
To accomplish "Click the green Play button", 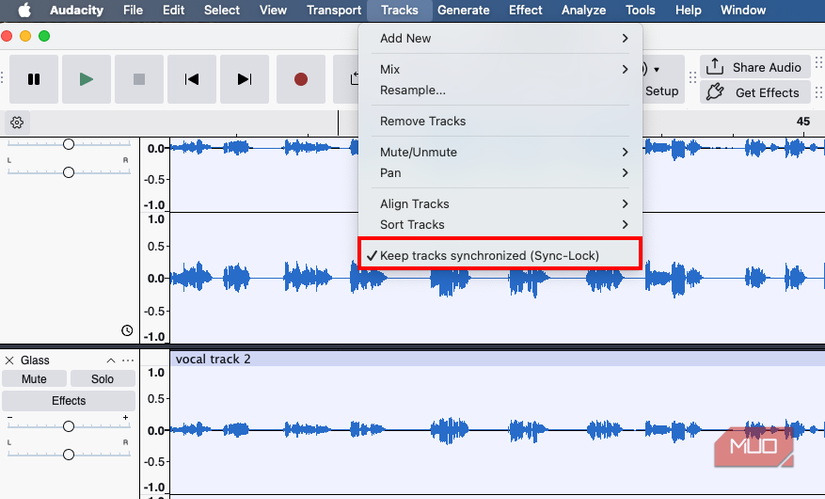I will coord(86,79).
